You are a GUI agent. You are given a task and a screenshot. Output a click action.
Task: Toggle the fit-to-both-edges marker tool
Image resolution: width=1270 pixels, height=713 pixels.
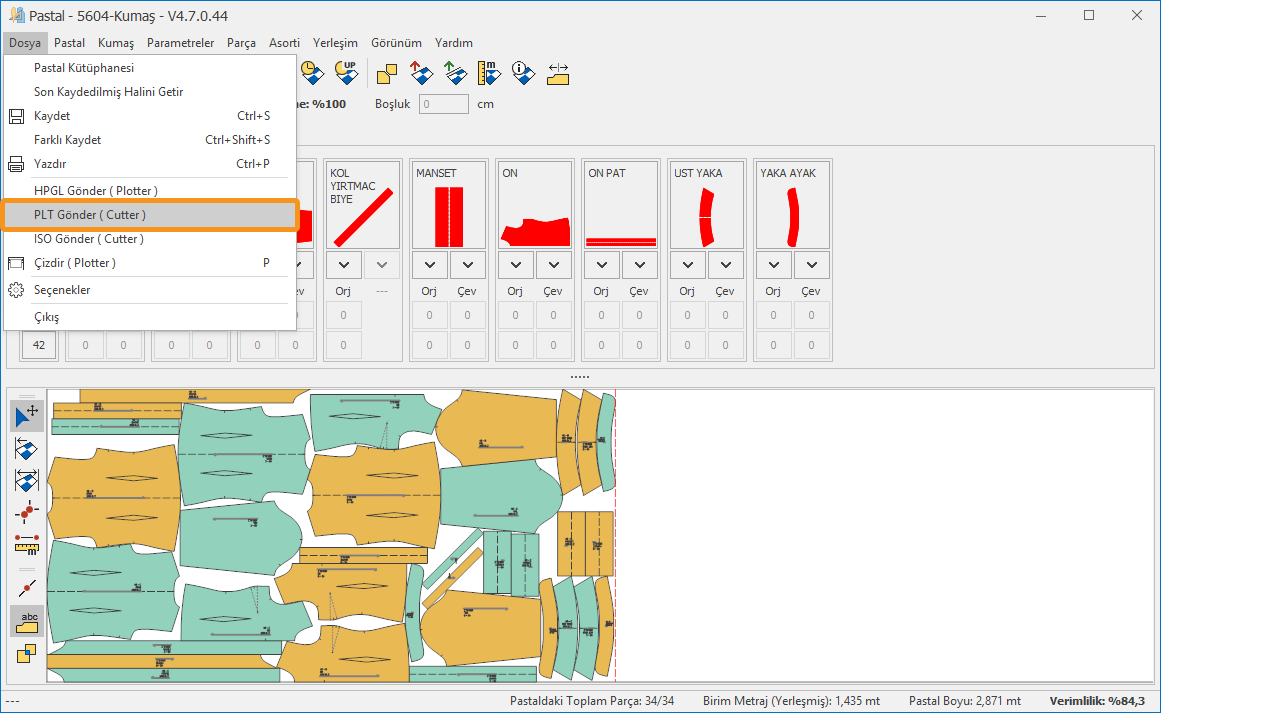pos(27,481)
